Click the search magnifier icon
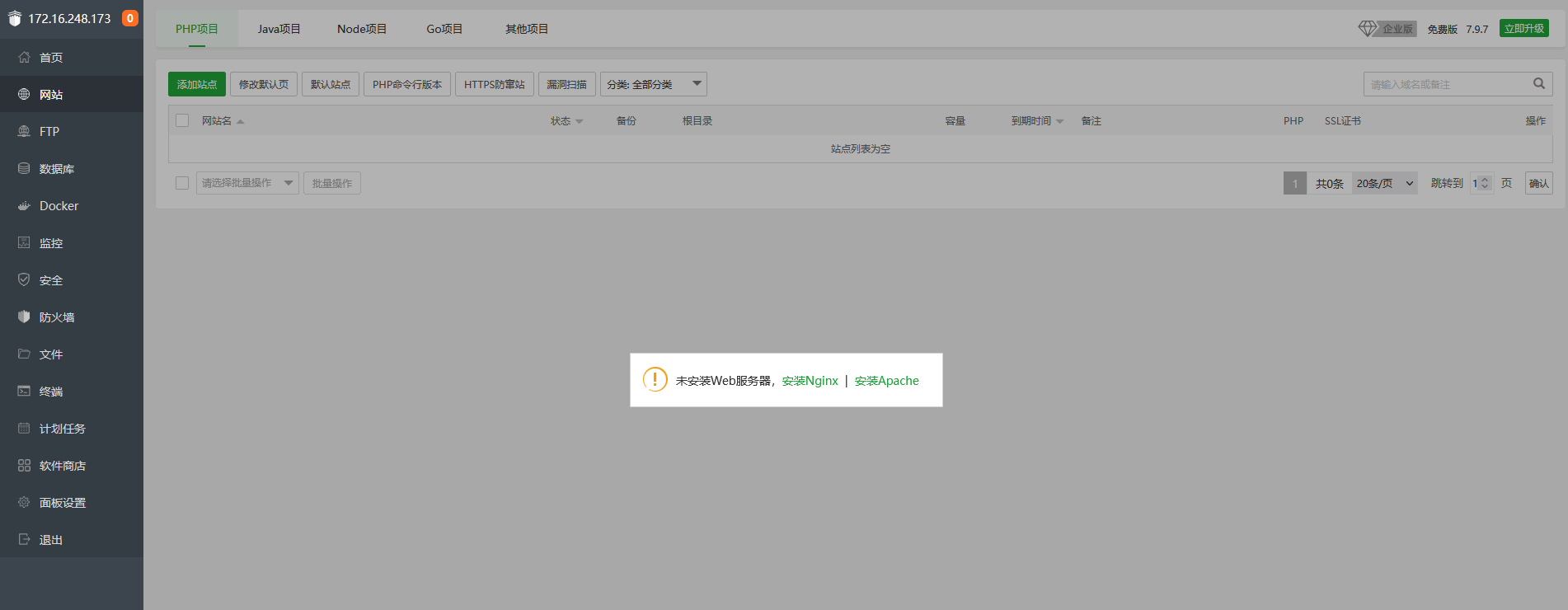The image size is (1568, 610). 1538,84
